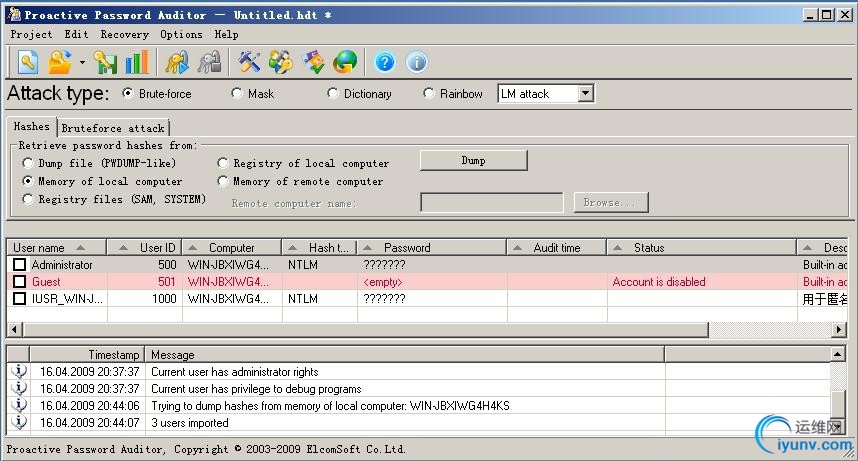Switch to the Hashes tab
The height and width of the screenshot is (461, 858).
pyautogui.click(x=32, y=126)
